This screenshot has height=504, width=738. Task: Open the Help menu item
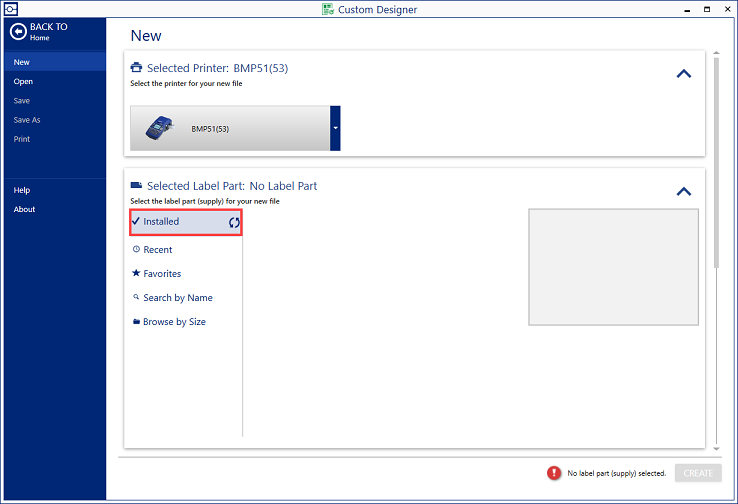tap(22, 190)
